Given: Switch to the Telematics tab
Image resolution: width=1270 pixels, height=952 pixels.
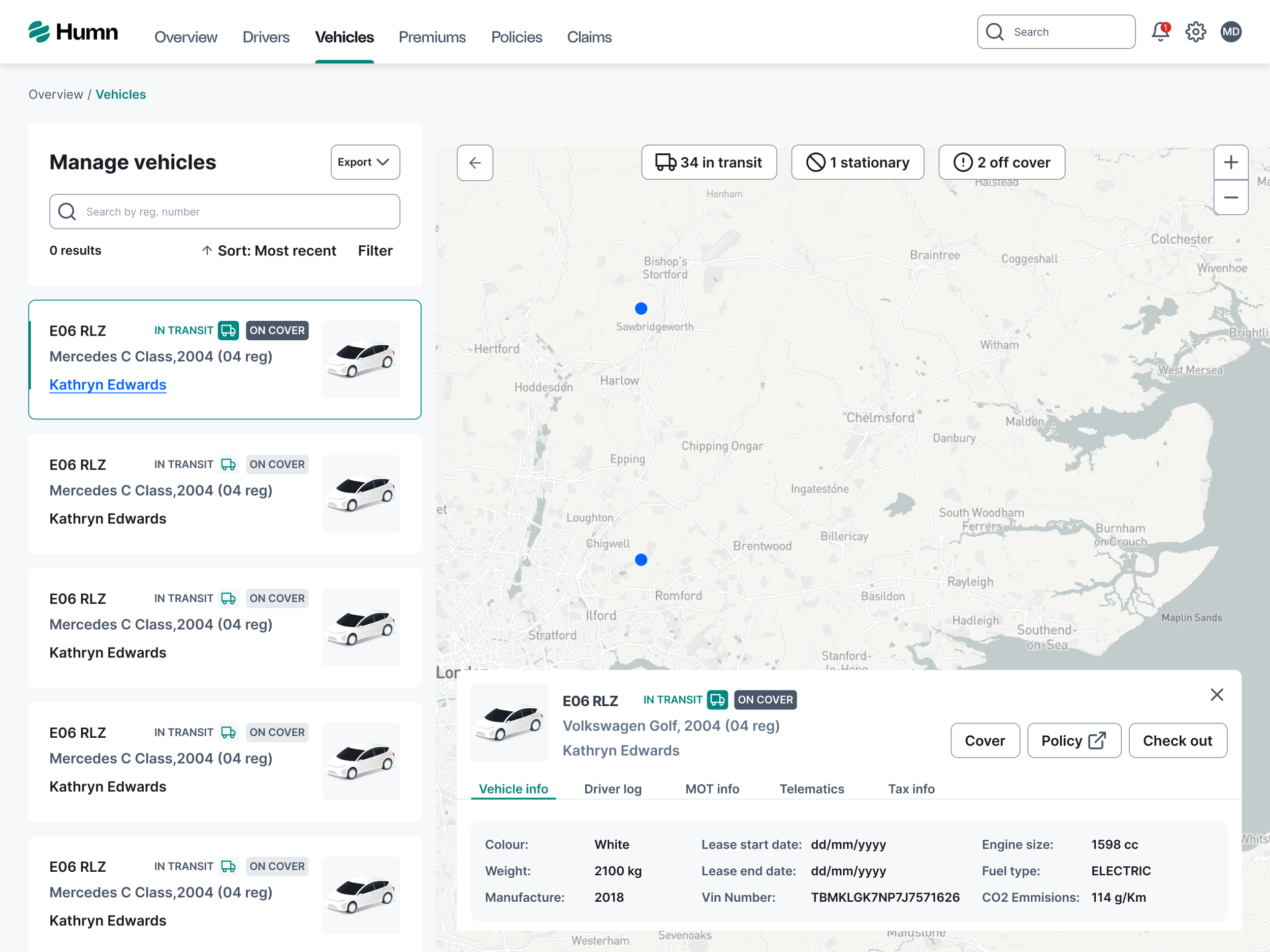Looking at the screenshot, I should click(811, 789).
